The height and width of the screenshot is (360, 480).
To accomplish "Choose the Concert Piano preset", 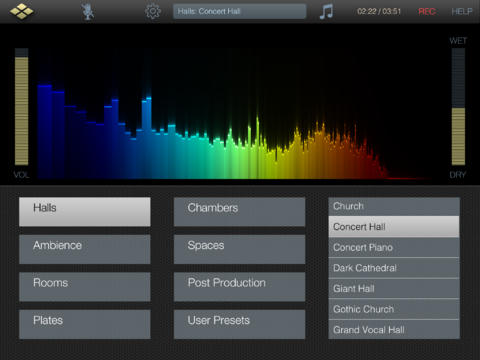I will (x=394, y=247).
